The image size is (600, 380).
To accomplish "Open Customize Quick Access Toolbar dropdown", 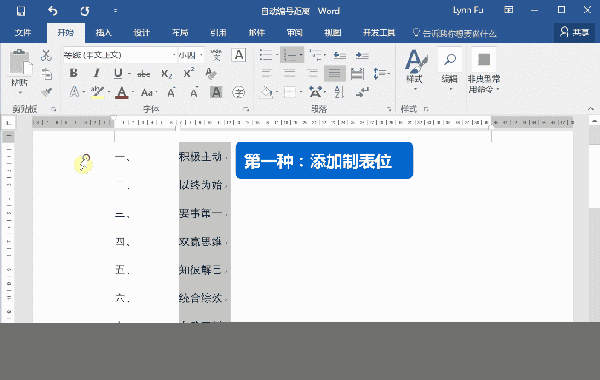I will click(x=115, y=11).
